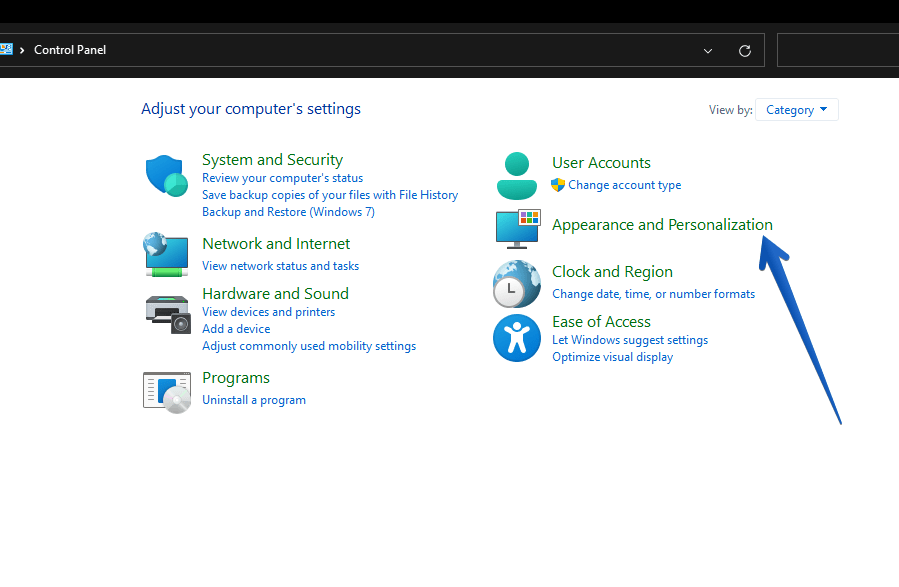Open Save backup copies with File History
The height and width of the screenshot is (587, 899).
tap(330, 195)
